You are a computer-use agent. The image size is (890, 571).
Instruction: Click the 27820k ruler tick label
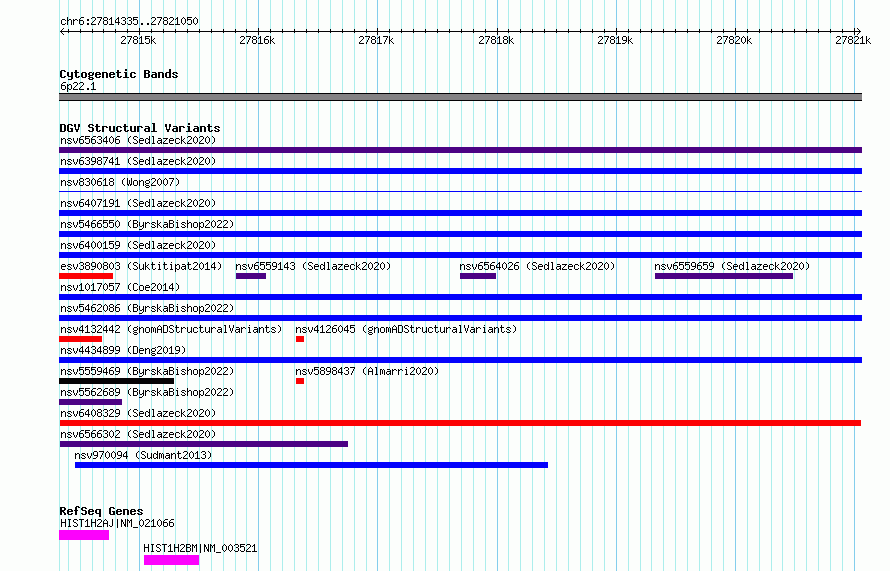[734, 40]
